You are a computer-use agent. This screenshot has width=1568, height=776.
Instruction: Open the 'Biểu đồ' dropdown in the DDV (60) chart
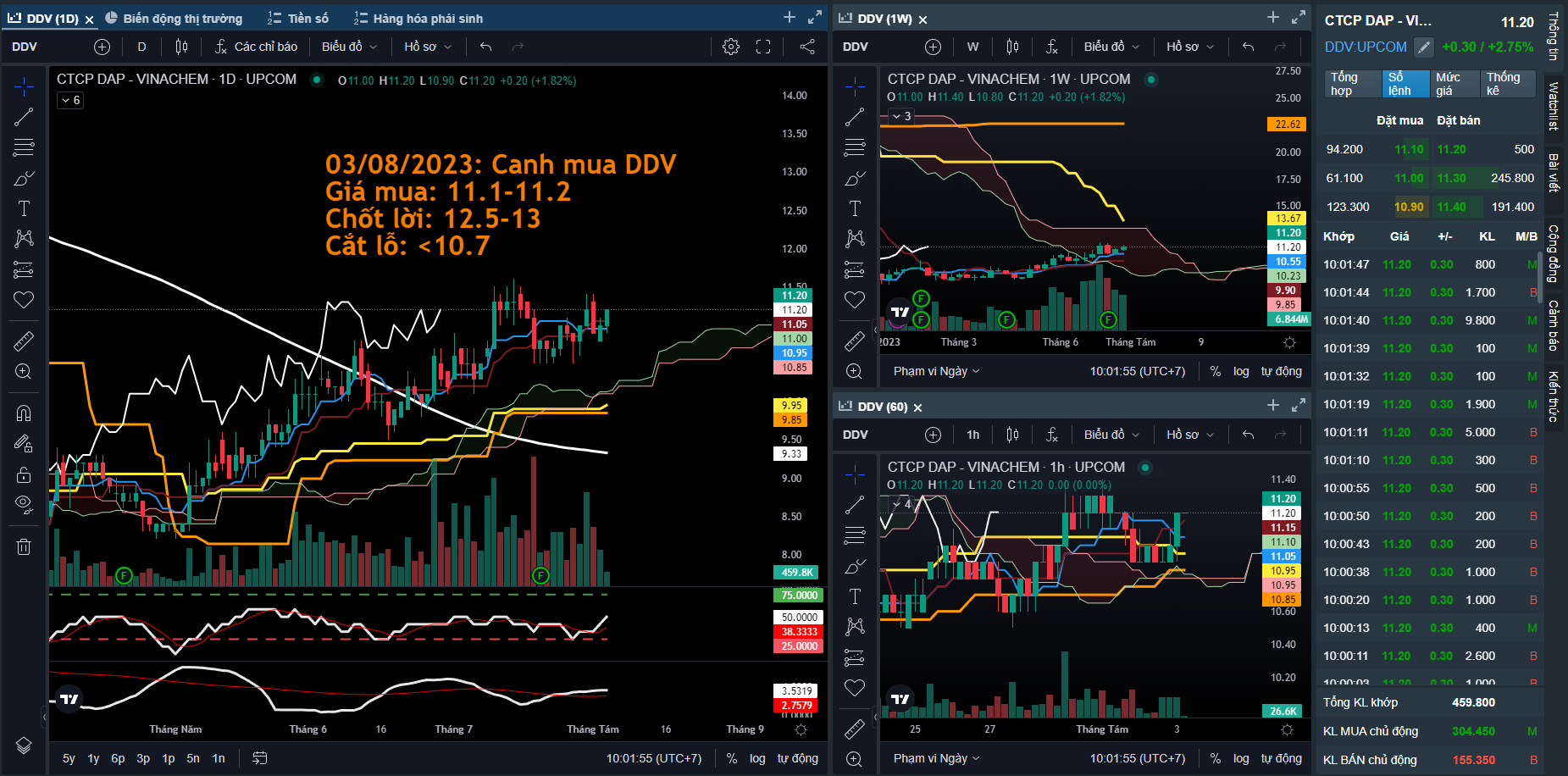pos(1111,435)
